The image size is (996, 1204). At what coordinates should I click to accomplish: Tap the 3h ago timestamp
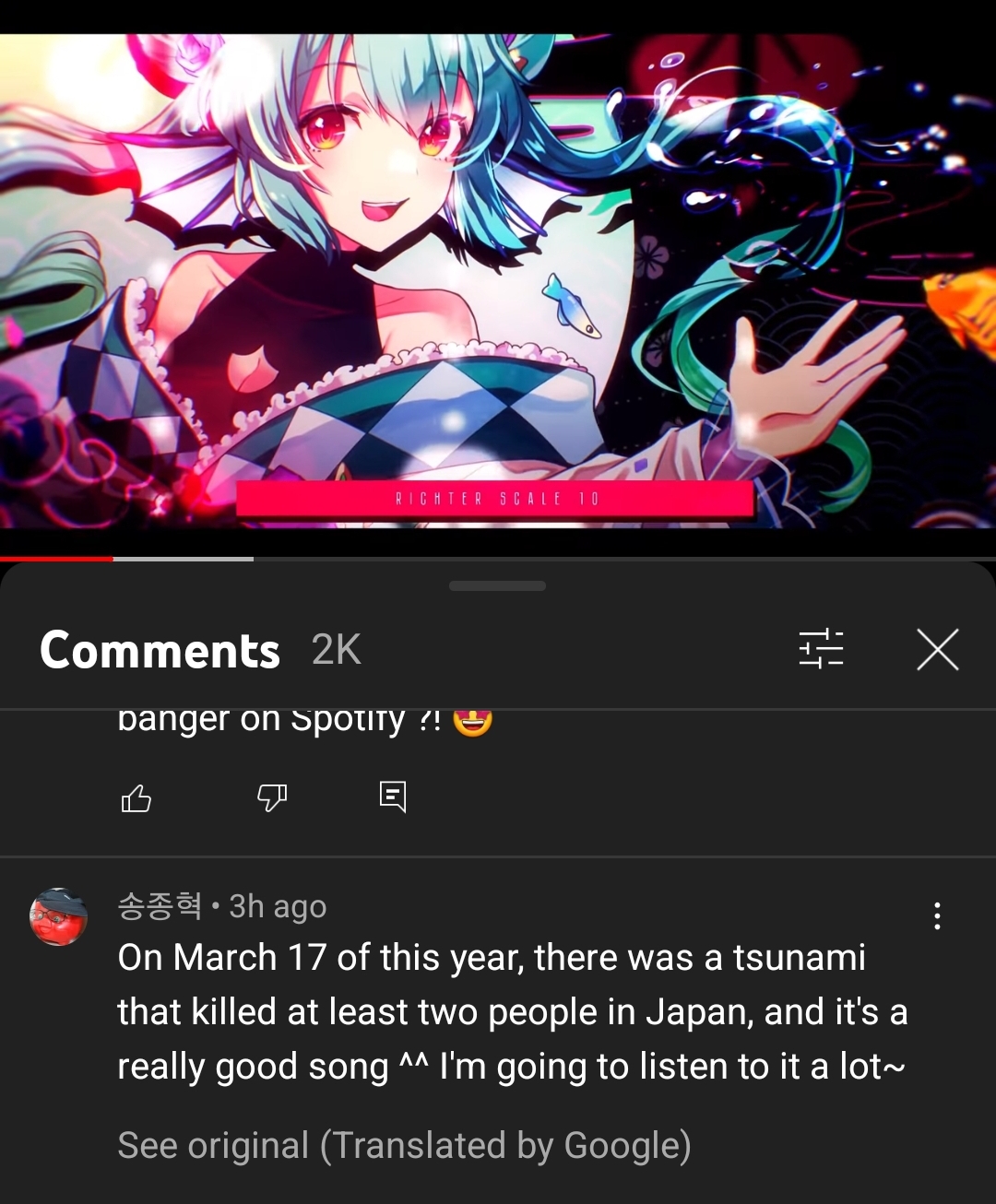click(278, 907)
